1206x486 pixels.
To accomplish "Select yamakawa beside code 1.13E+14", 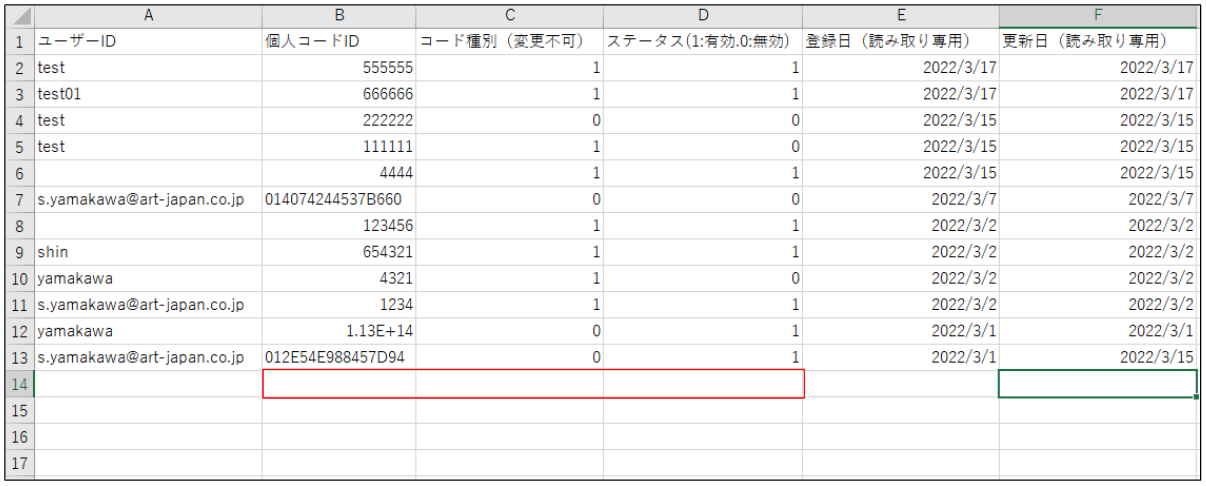I will (x=148, y=331).
